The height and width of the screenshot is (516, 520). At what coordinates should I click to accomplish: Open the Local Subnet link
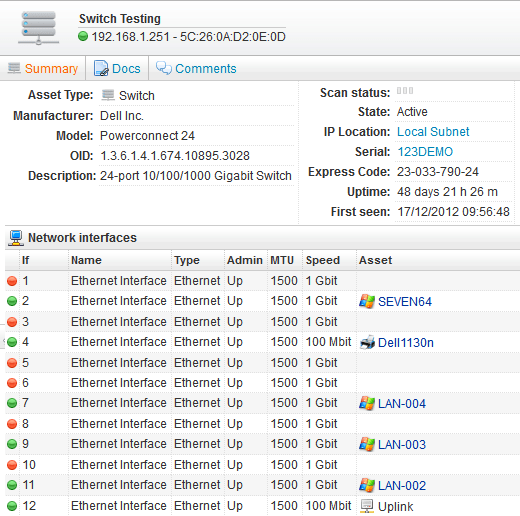(x=433, y=132)
